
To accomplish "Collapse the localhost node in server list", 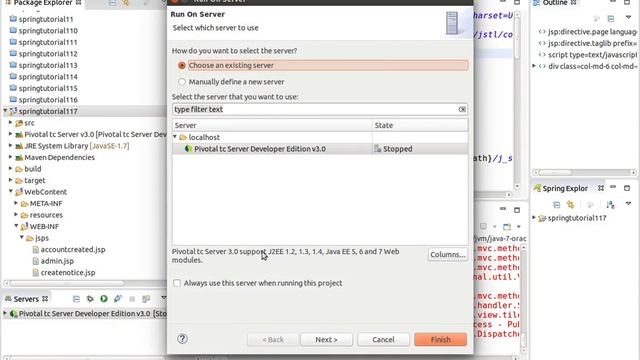I will 175,137.
